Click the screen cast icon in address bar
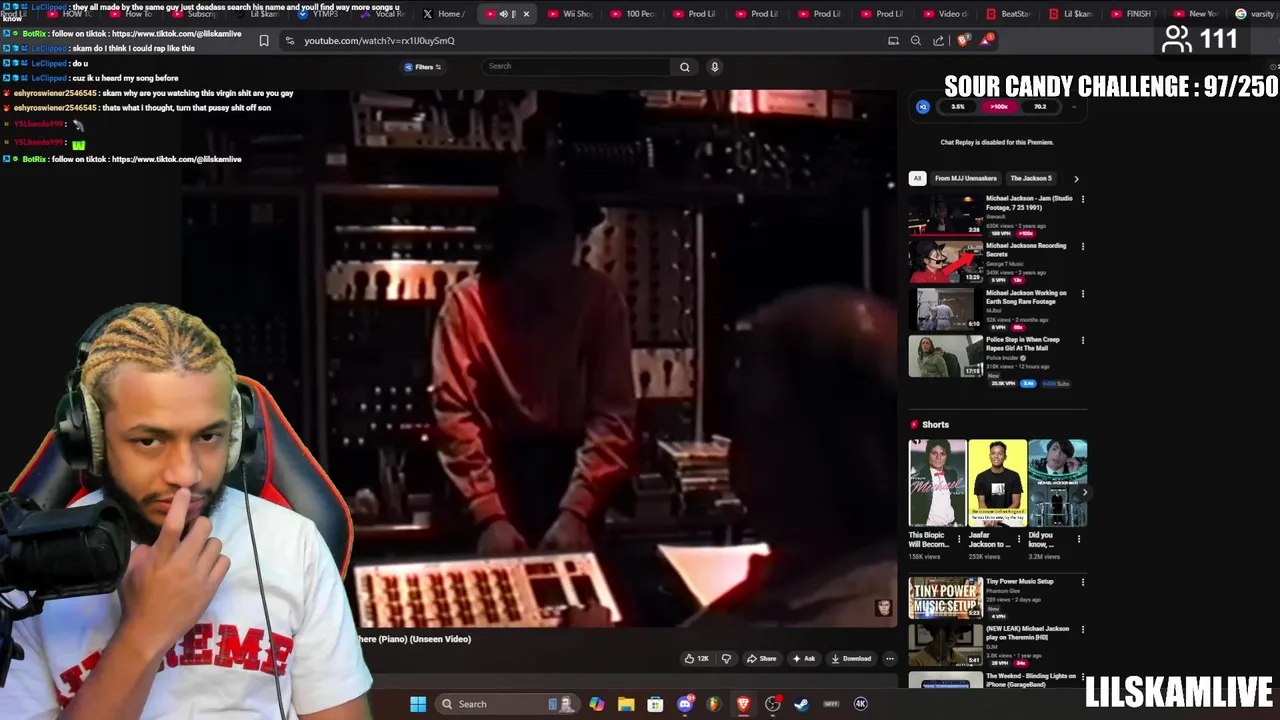Viewport: 1280px width, 720px height. pyautogui.click(x=893, y=41)
